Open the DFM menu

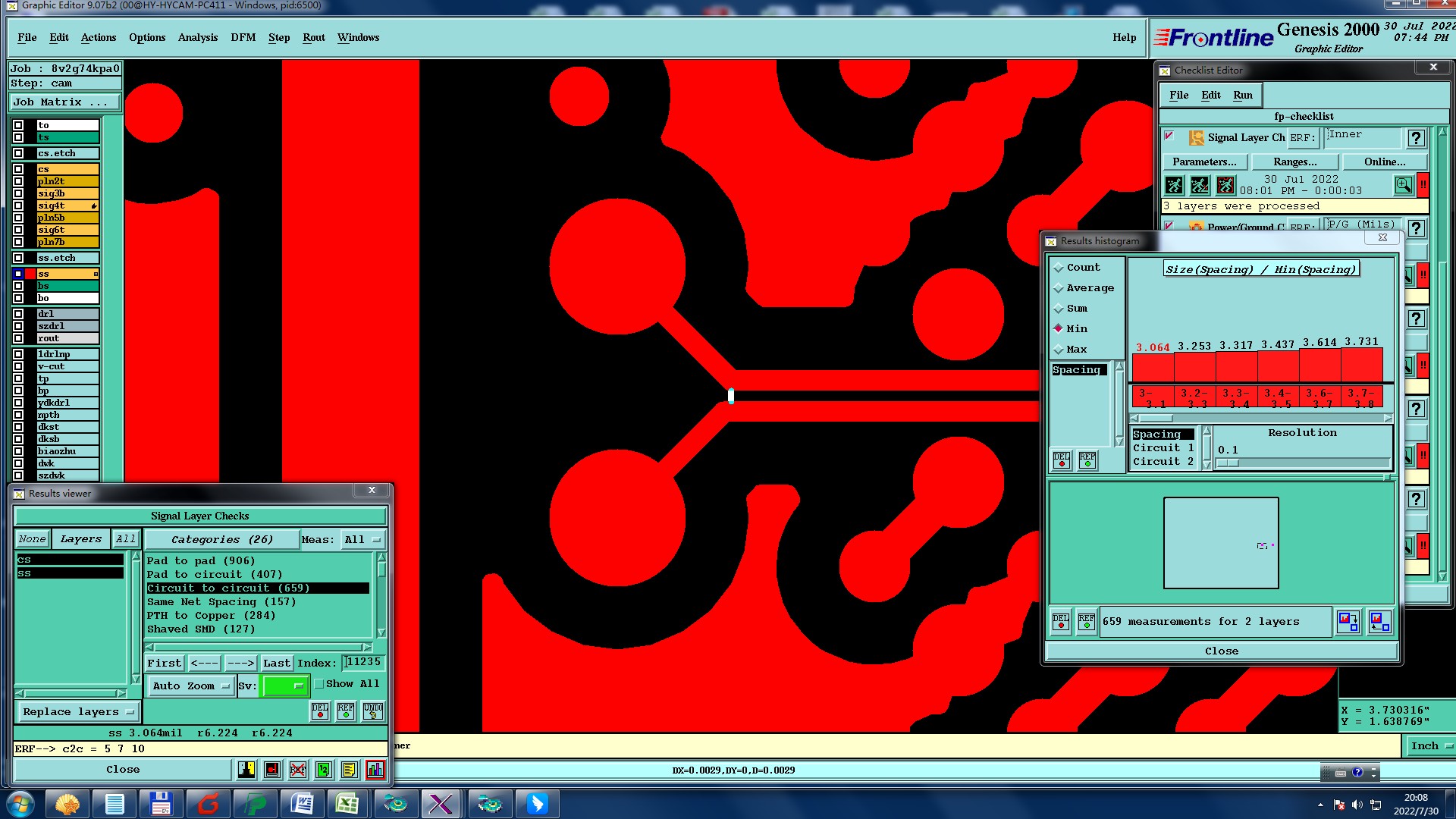pyautogui.click(x=243, y=37)
